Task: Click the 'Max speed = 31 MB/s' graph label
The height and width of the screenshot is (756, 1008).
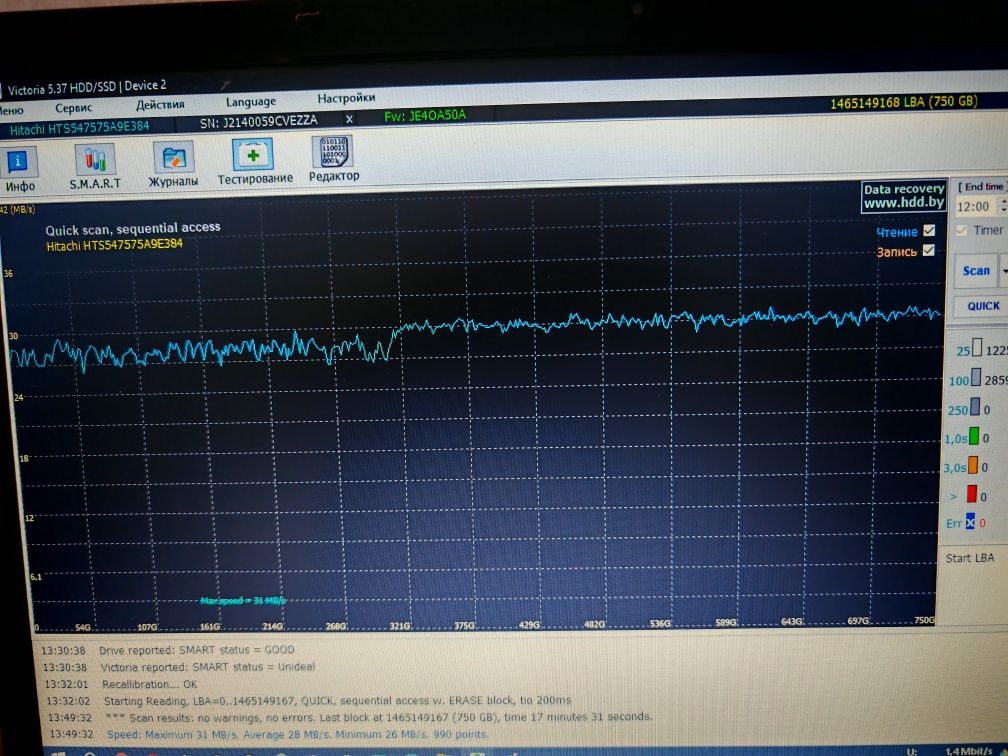Action: [242, 600]
